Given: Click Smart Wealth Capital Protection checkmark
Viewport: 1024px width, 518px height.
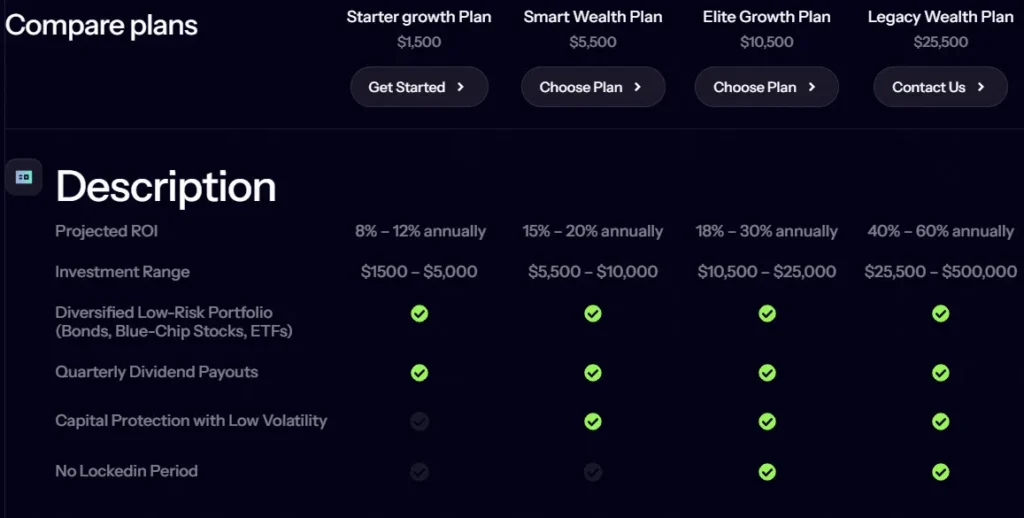Looking at the screenshot, I should (593, 422).
